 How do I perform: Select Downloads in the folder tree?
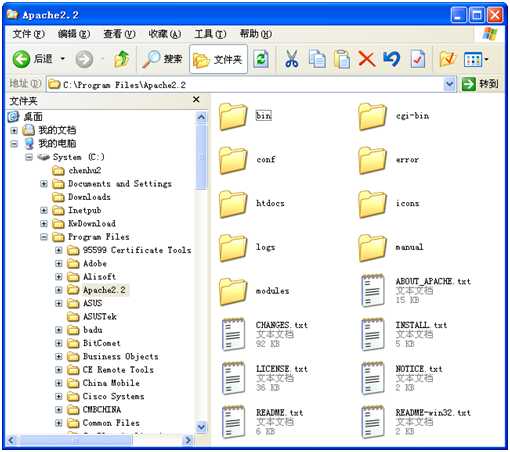pos(89,197)
